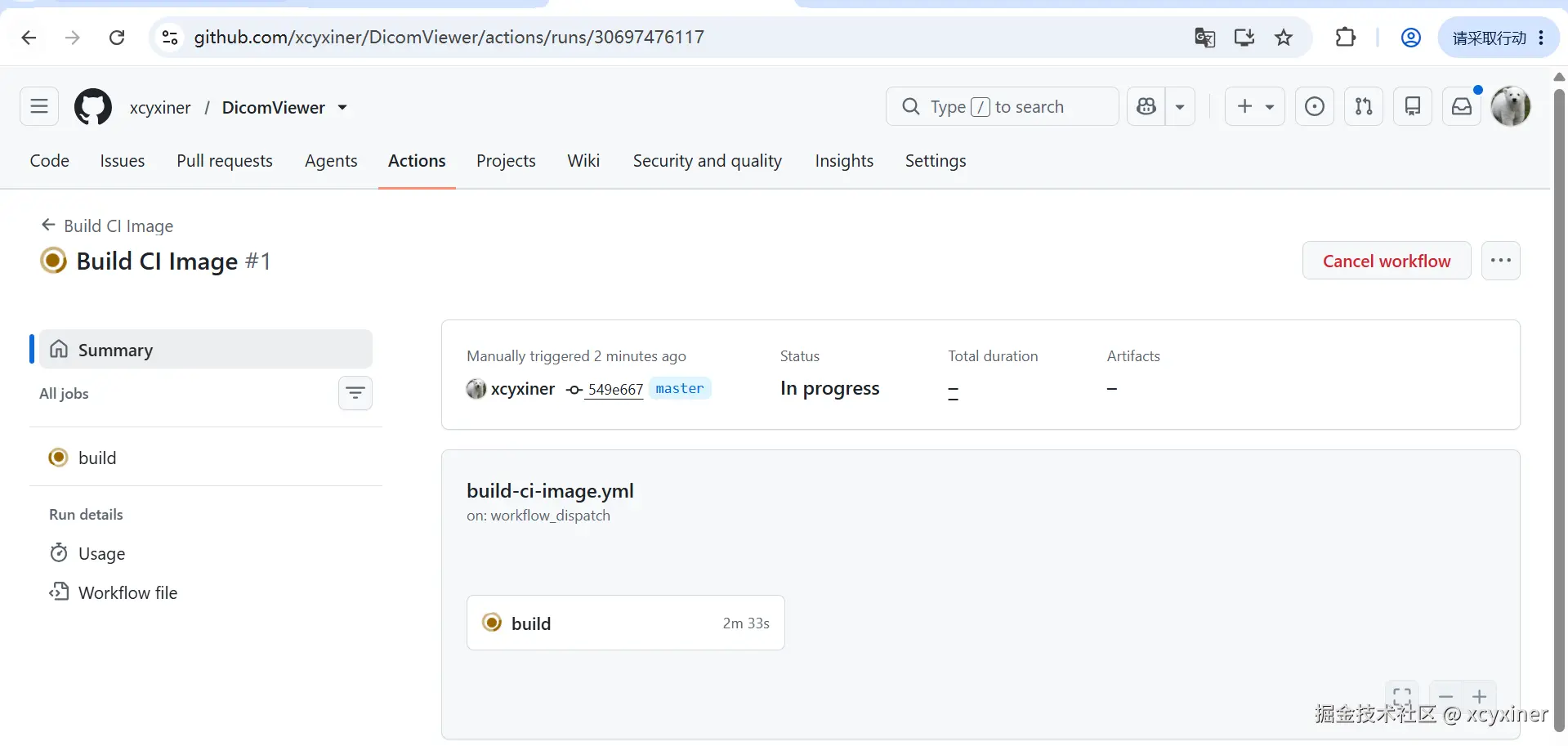Open the xcyxiner owner link in breadcrumb
The image size is (1568, 746).
[x=160, y=107]
